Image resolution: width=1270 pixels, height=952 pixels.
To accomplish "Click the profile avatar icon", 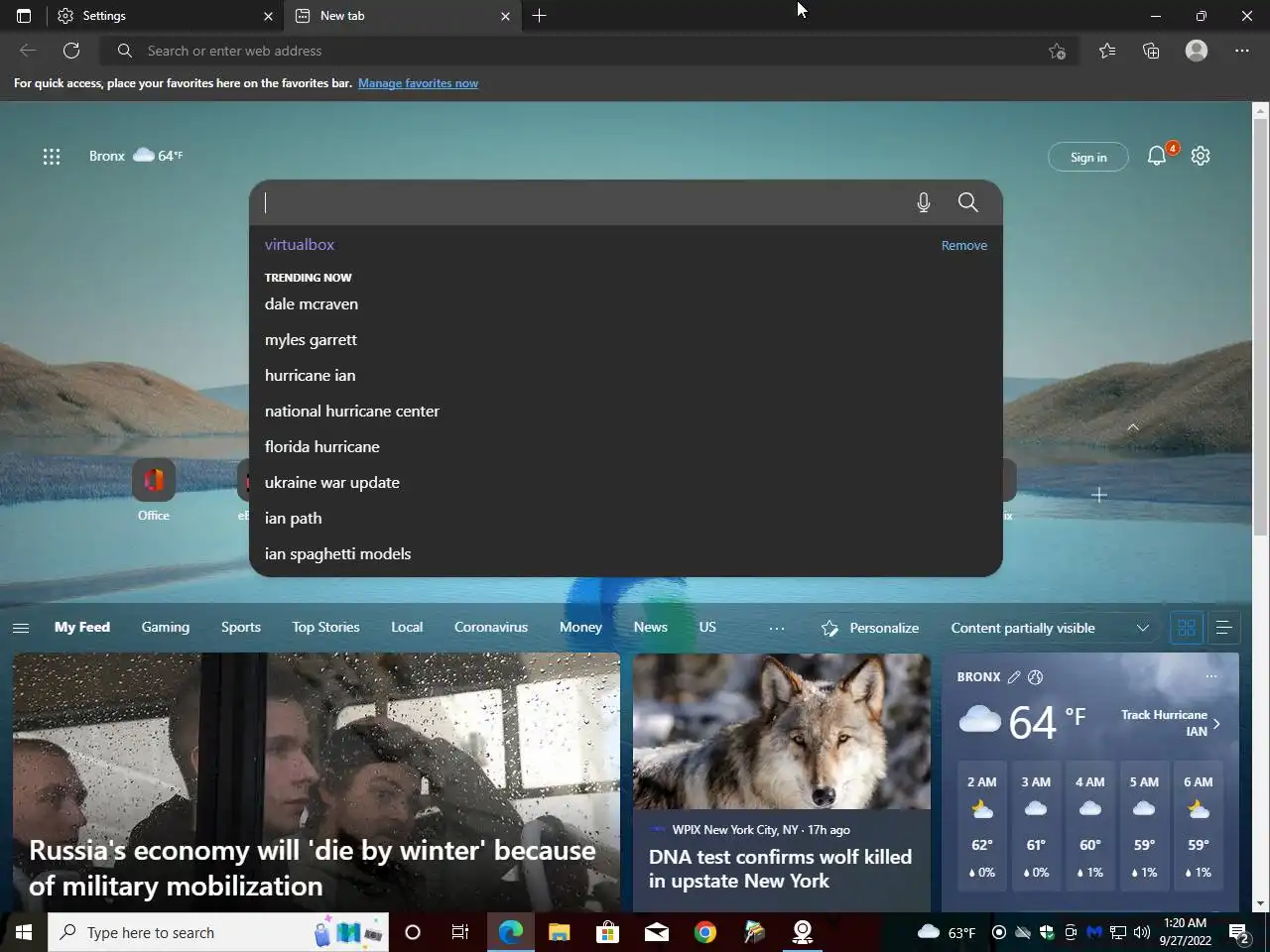I will click(x=1197, y=51).
